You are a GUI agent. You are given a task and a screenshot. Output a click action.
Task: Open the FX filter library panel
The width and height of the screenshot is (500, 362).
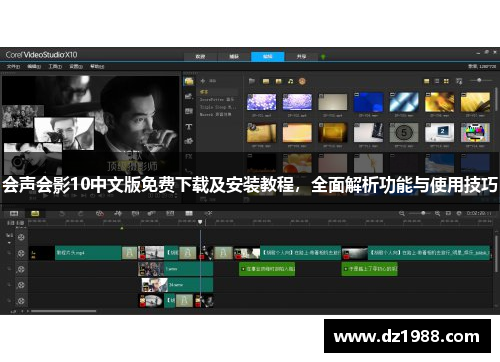189,156
